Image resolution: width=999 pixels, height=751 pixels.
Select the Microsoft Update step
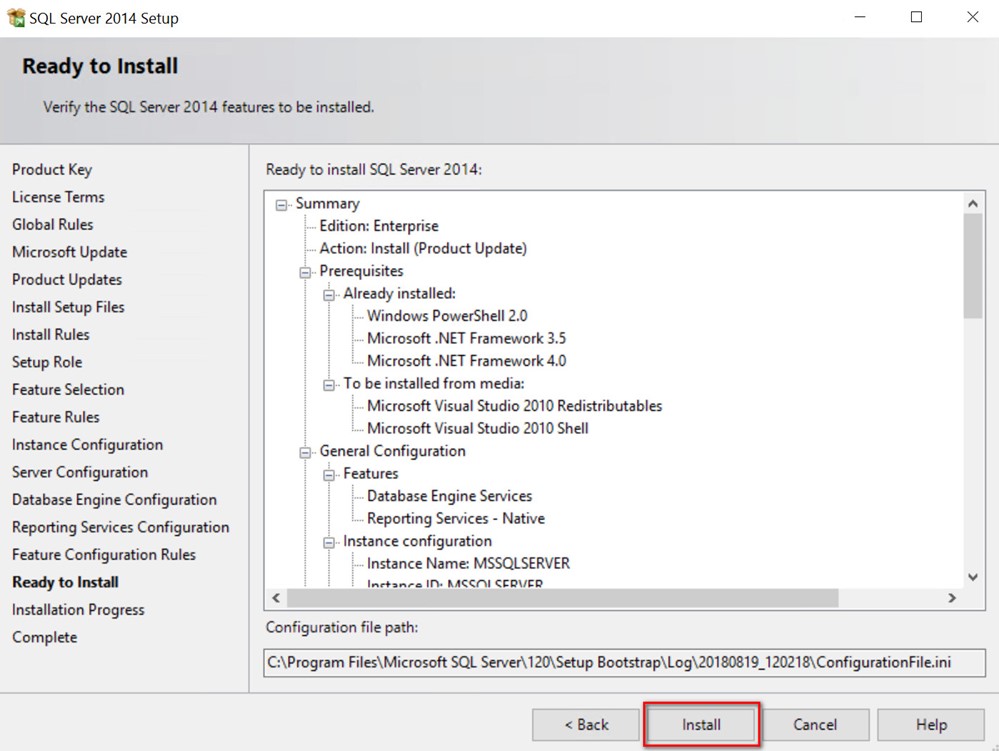coord(69,252)
